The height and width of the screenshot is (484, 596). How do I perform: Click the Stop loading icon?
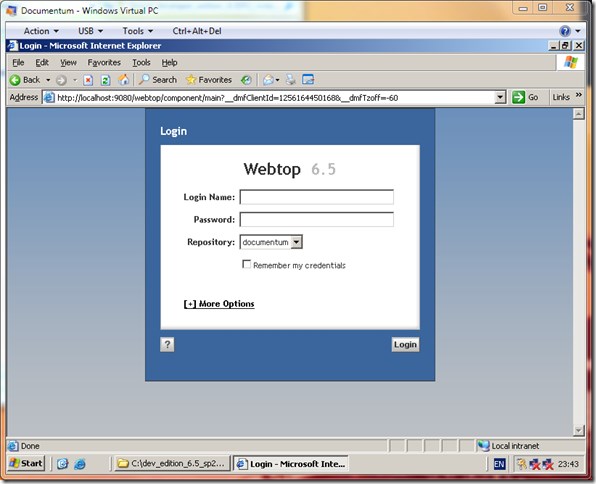pyautogui.click(x=88, y=80)
